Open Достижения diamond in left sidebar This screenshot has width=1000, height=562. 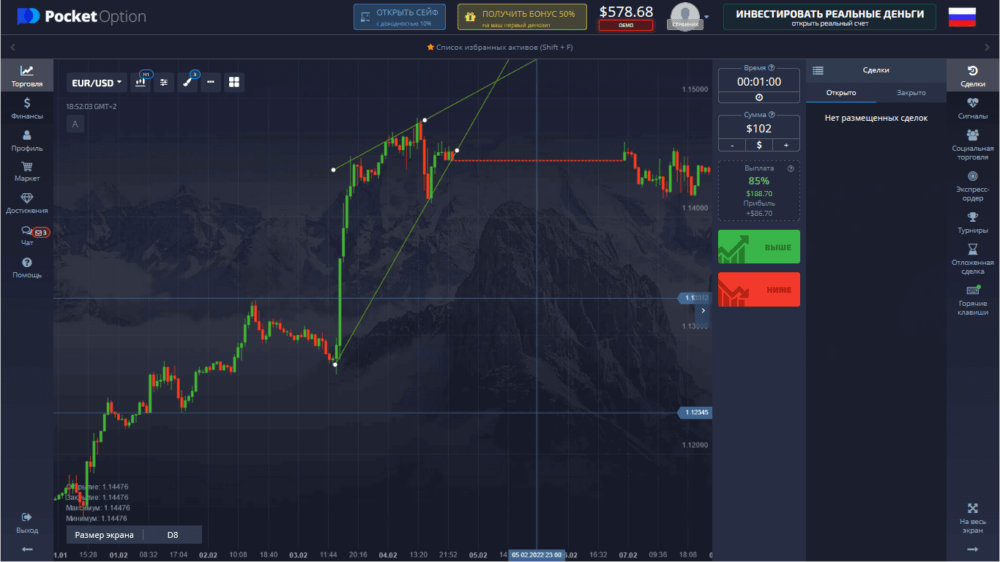tap(27, 203)
